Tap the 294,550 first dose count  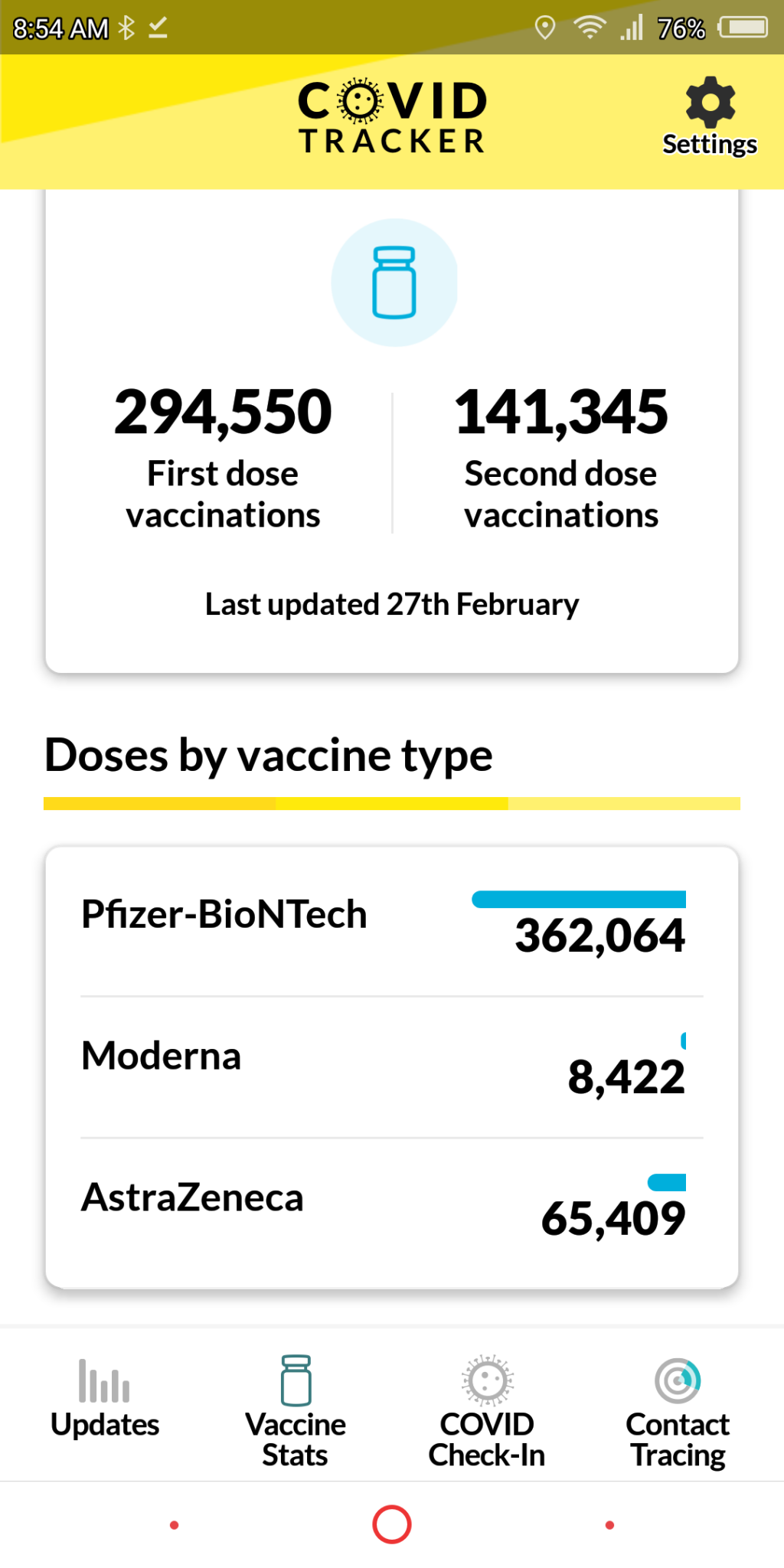coord(223,412)
